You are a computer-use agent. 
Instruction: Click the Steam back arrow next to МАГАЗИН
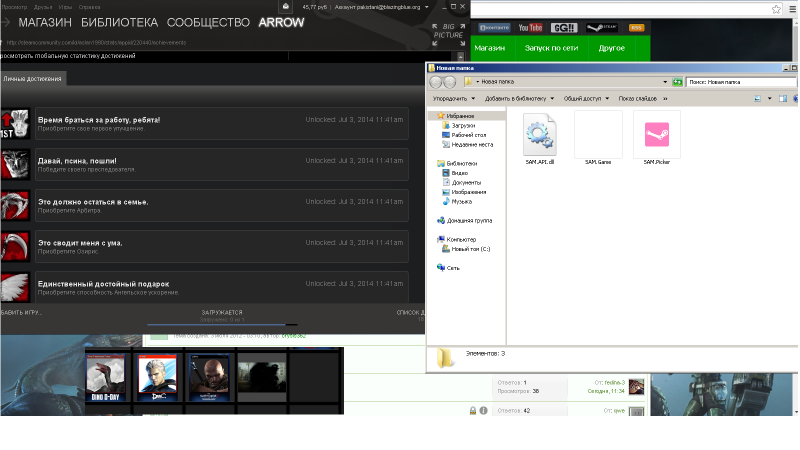(6, 22)
